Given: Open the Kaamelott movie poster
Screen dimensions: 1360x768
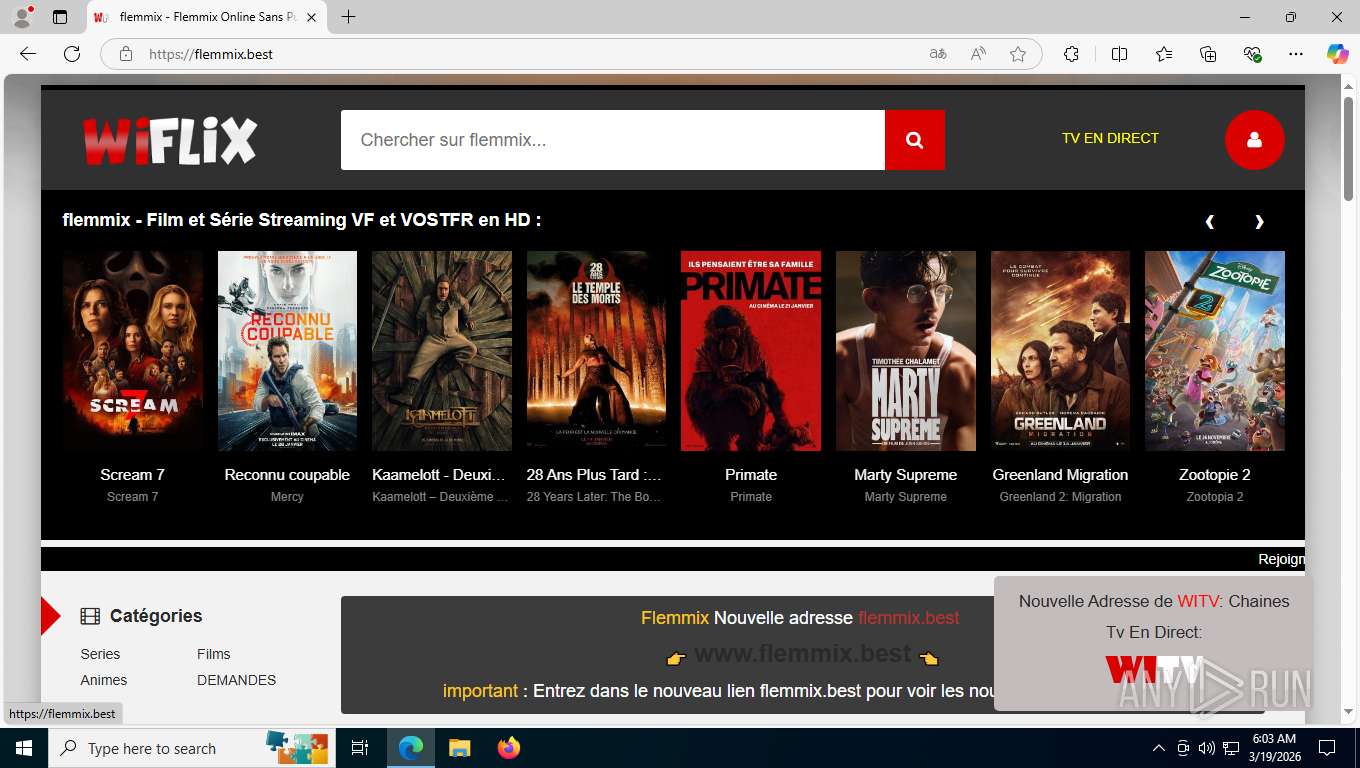Looking at the screenshot, I should (441, 351).
